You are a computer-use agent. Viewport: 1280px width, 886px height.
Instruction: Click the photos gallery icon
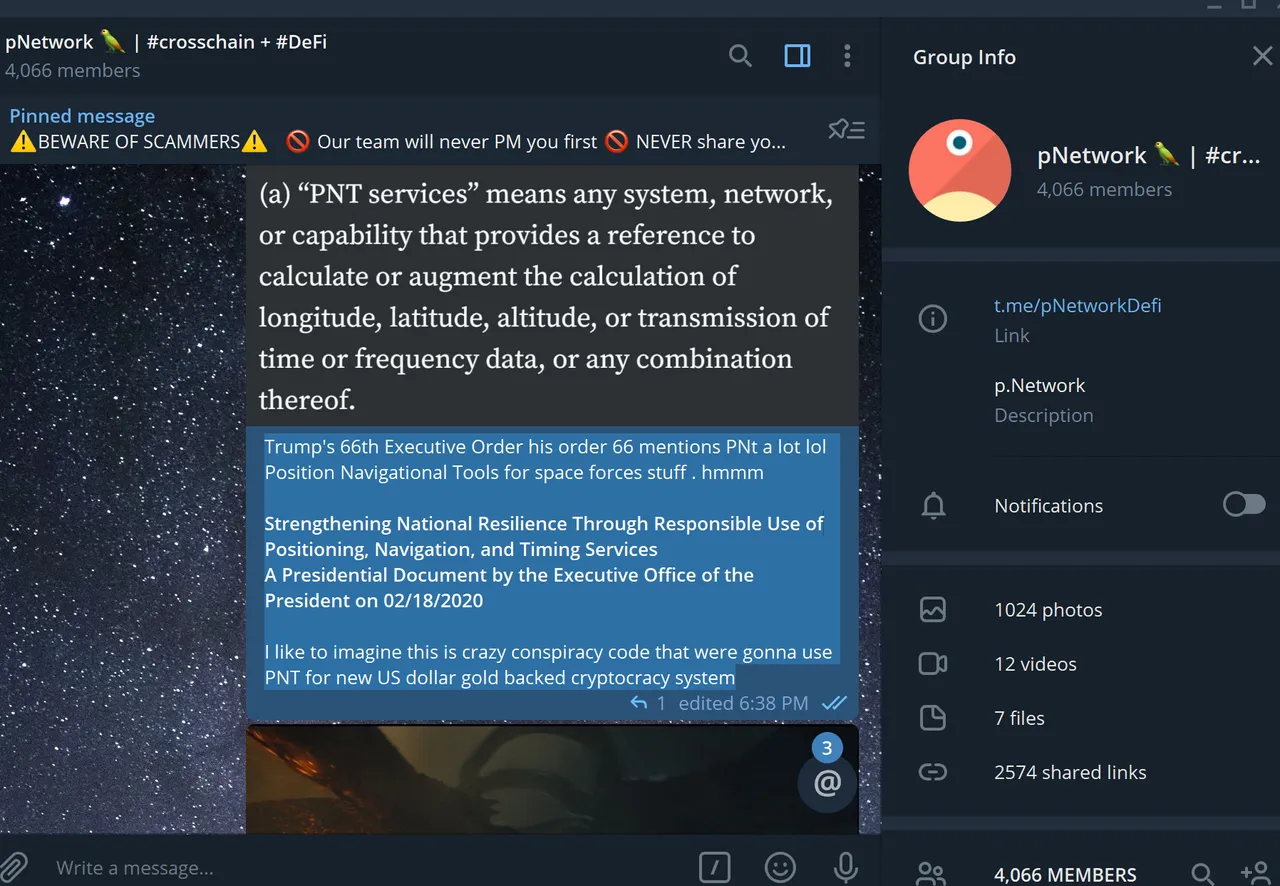pyautogui.click(x=933, y=609)
